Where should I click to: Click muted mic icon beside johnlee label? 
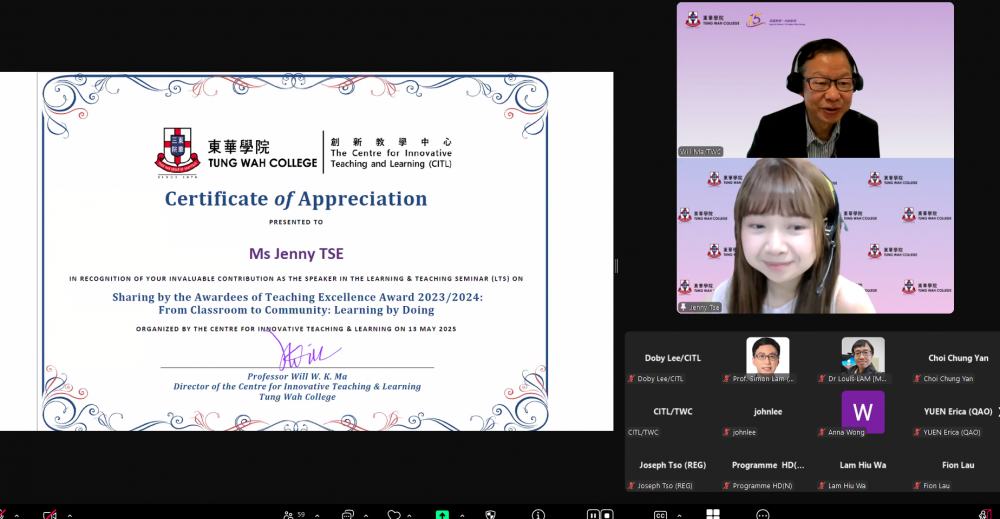(726, 432)
